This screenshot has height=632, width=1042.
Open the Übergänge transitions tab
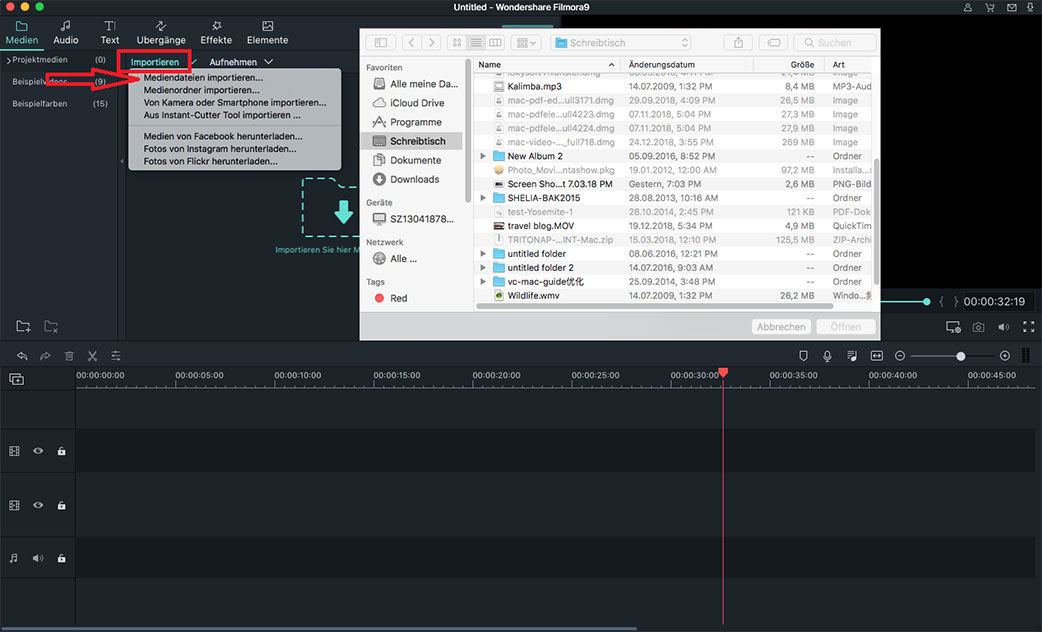tap(161, 33)
